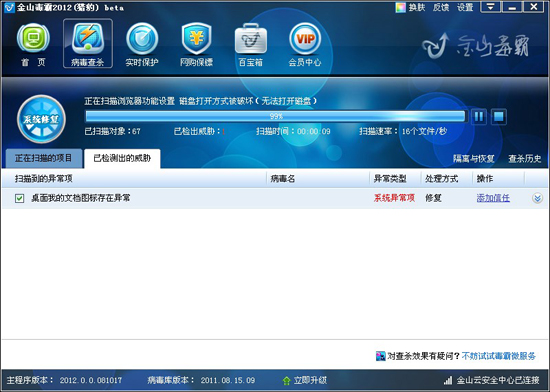
Task: Open 设置 settings in title bar
Action: click(465, 7)
